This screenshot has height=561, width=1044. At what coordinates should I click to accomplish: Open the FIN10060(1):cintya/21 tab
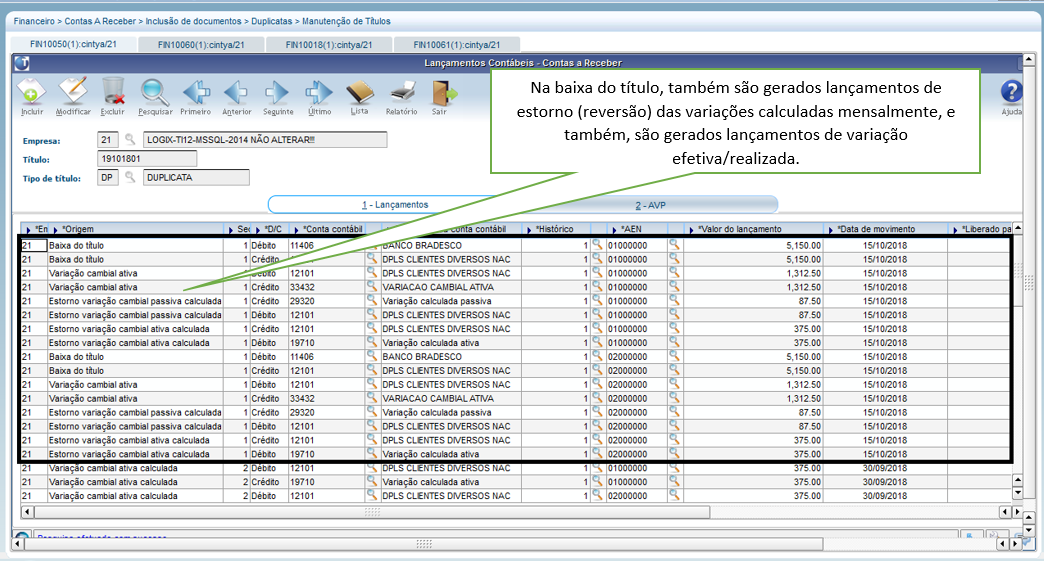[x=201, y=45]
